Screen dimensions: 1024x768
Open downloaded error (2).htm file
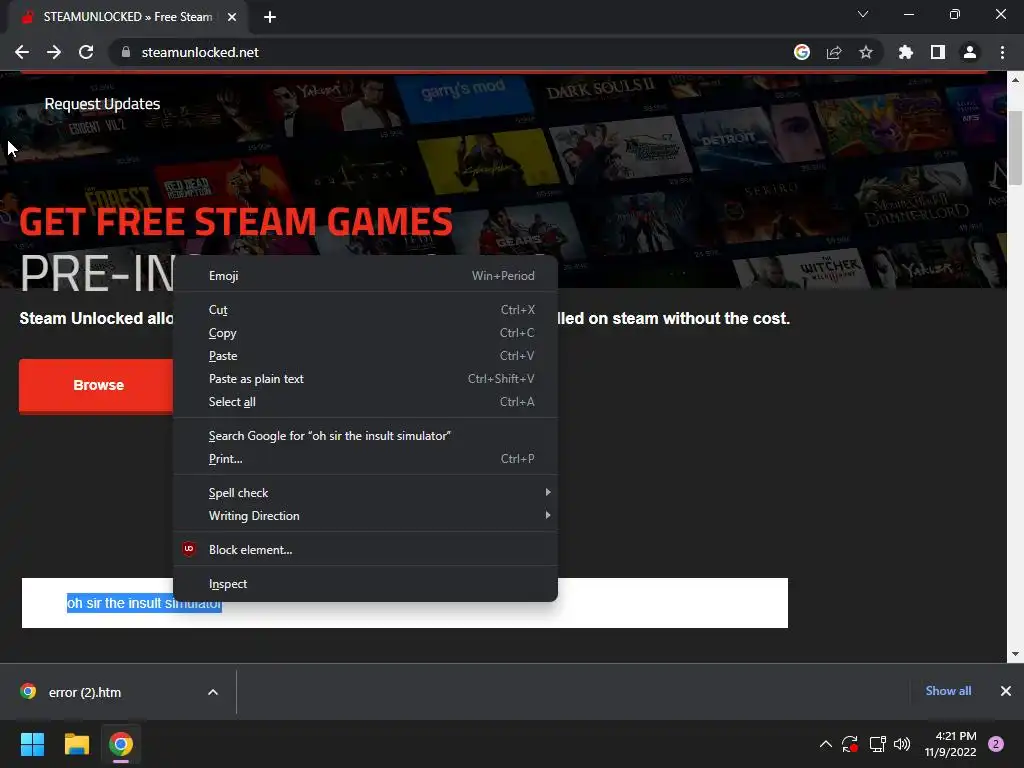(85, 692)
